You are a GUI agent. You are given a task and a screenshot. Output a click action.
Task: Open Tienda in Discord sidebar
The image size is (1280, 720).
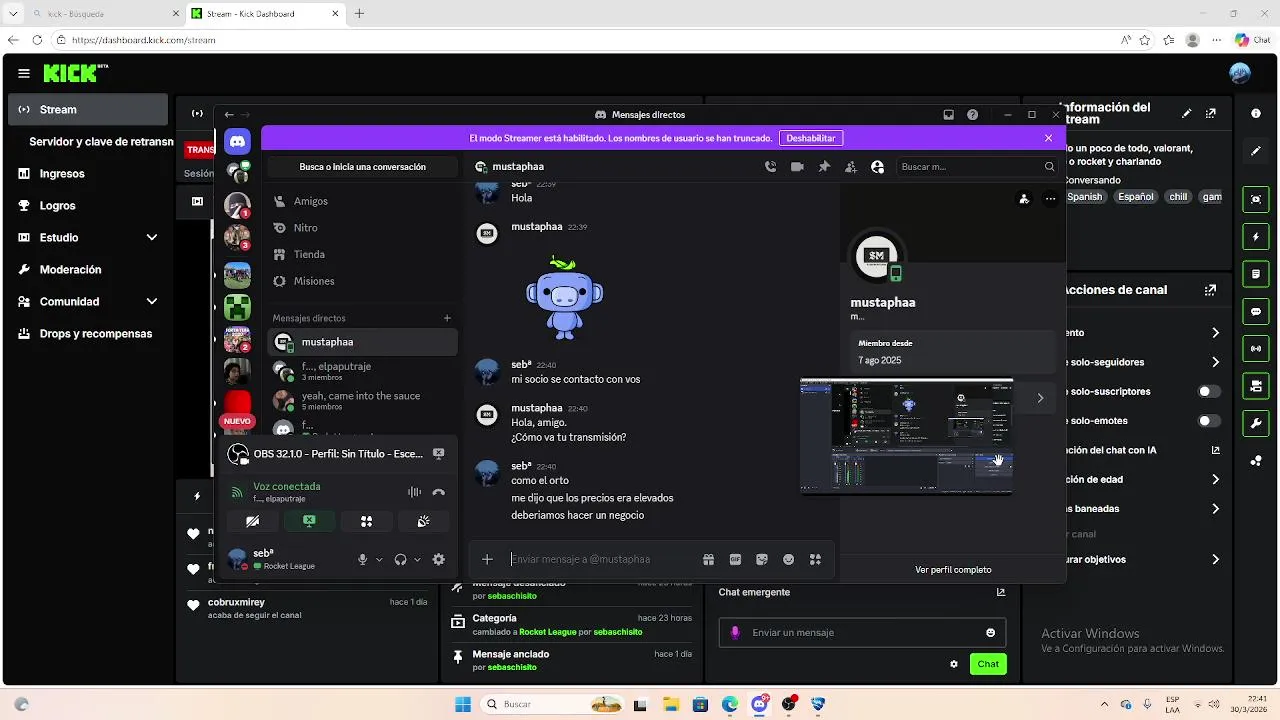(363, 255)
